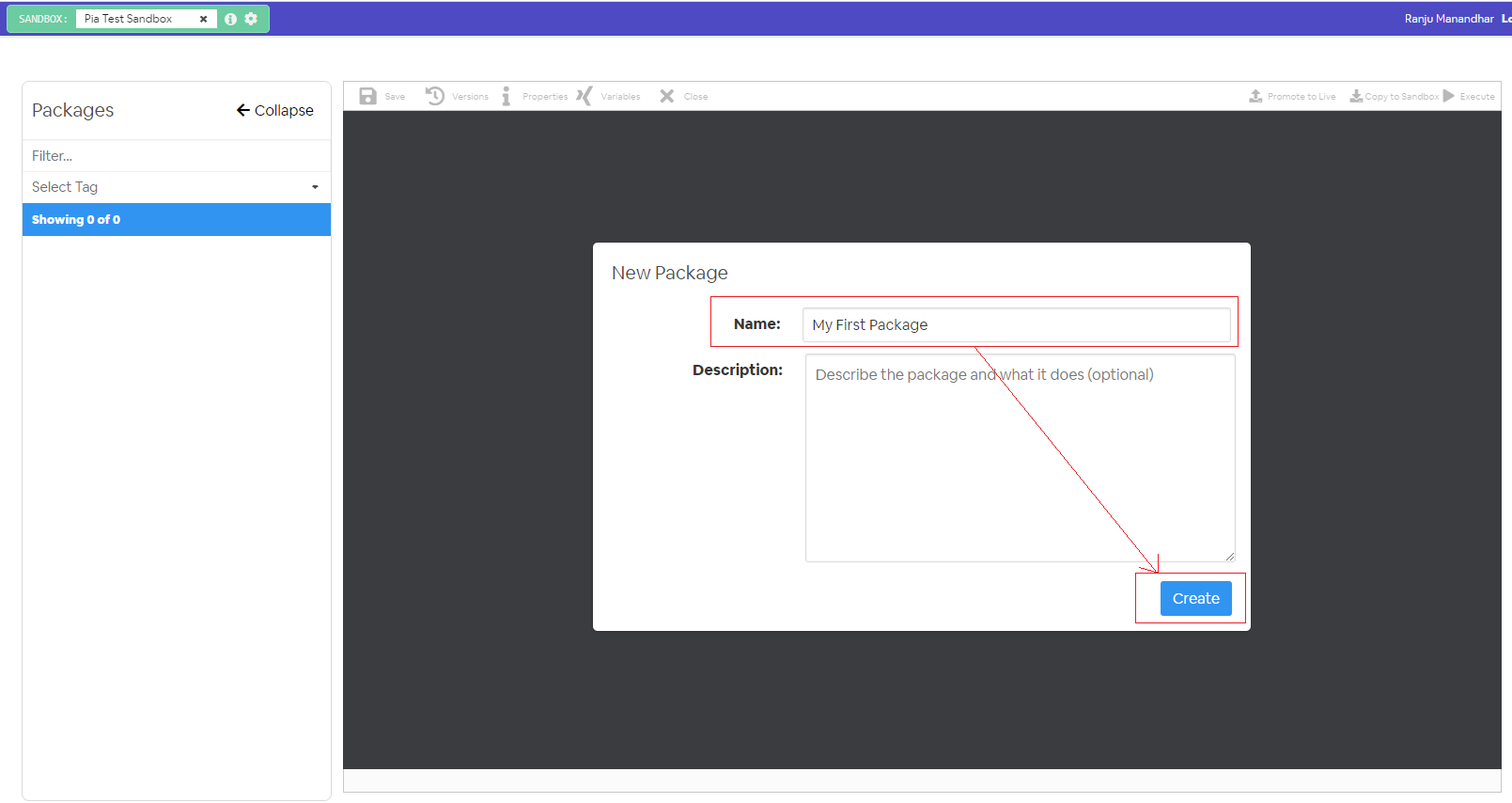Click the Variables label in toolbar
Viewport: 1512px width, 803px height.
point(620,97)
